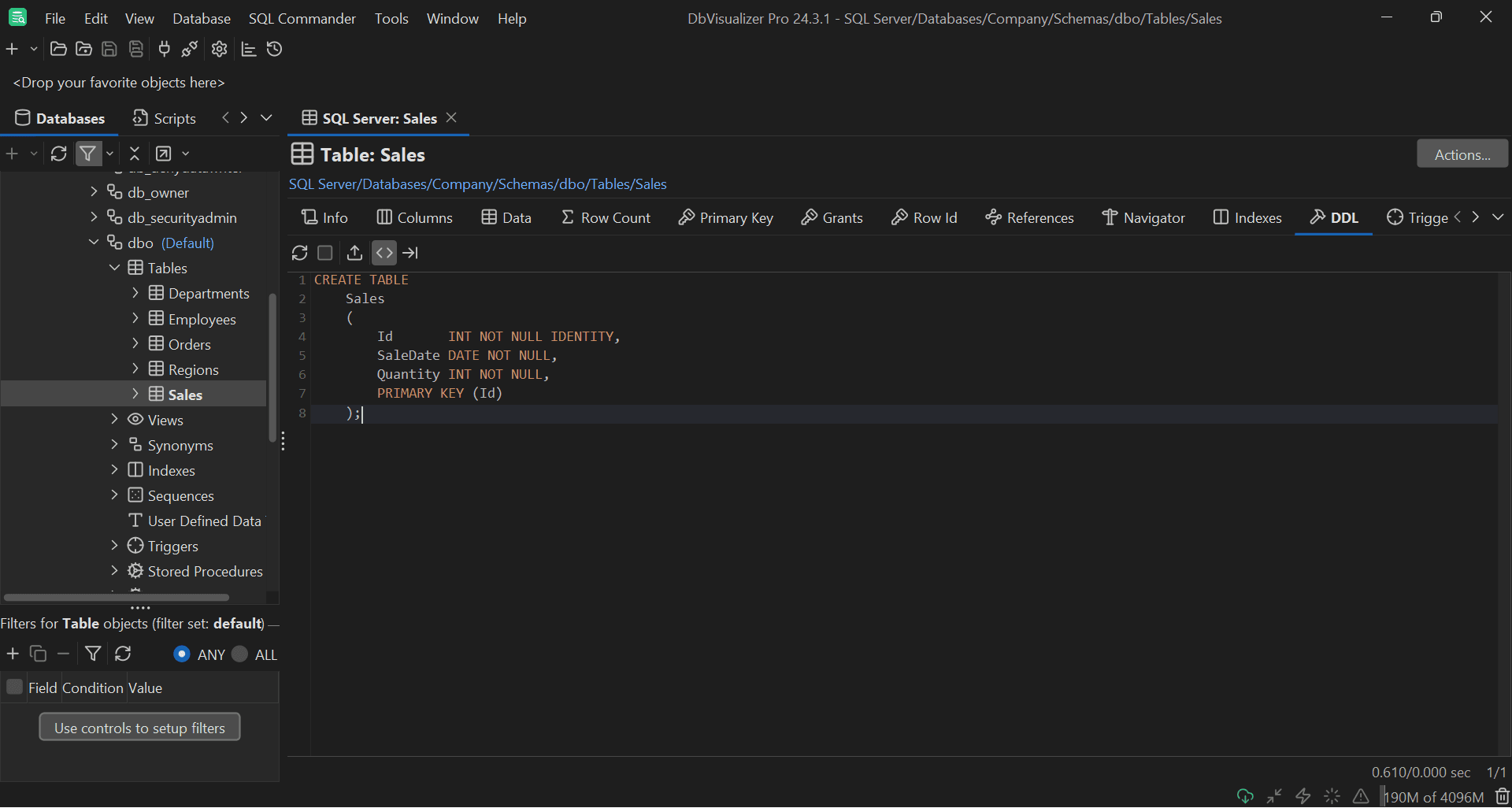Screen dimensions: 1512x808
Task: Select the ANY filter radio button
Action: tap(182, 654)
